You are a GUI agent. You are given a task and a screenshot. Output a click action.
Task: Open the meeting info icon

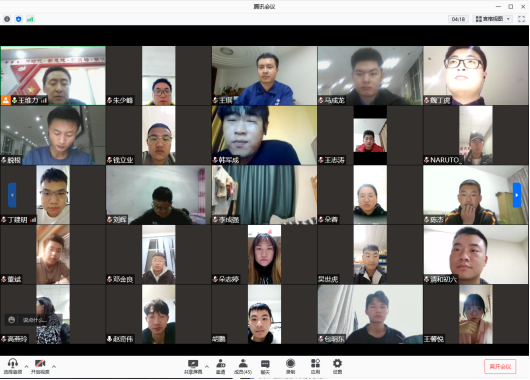pyautogui.click(x=7, y=19)
